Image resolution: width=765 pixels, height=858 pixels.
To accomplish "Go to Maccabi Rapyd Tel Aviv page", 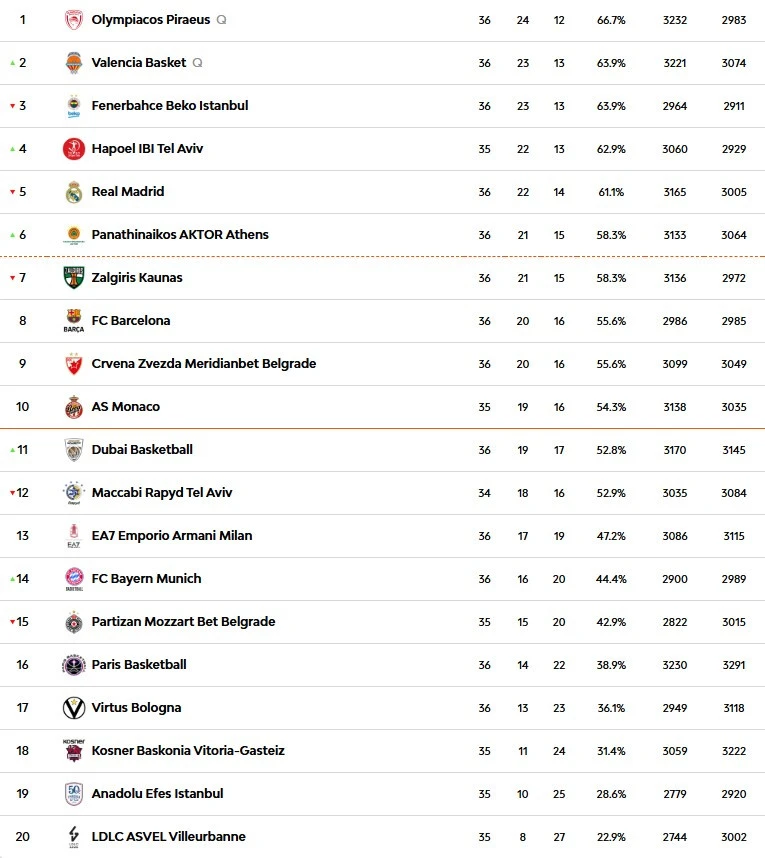I will (161, 493).
